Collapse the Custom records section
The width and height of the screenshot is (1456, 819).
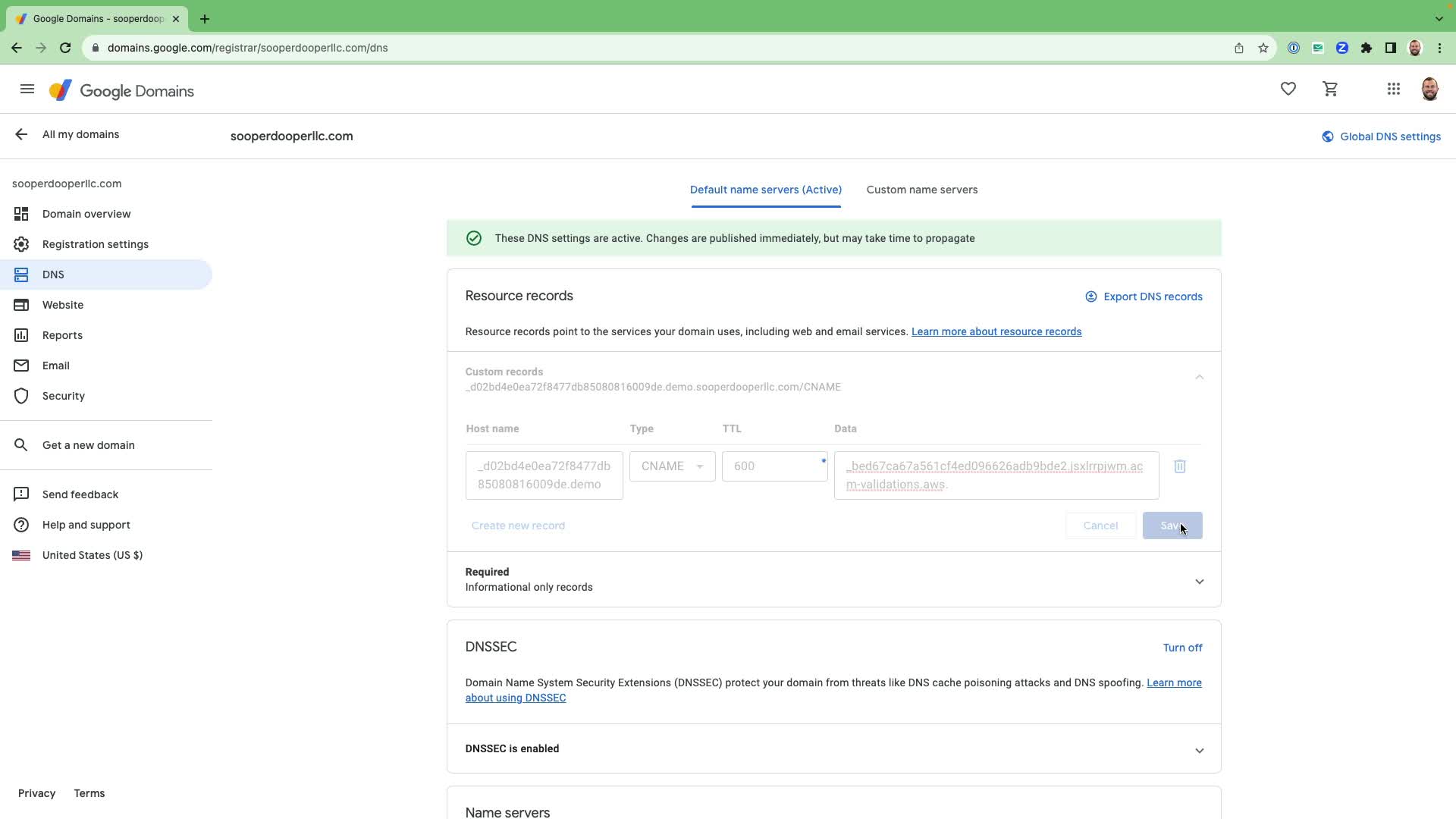1199,377
